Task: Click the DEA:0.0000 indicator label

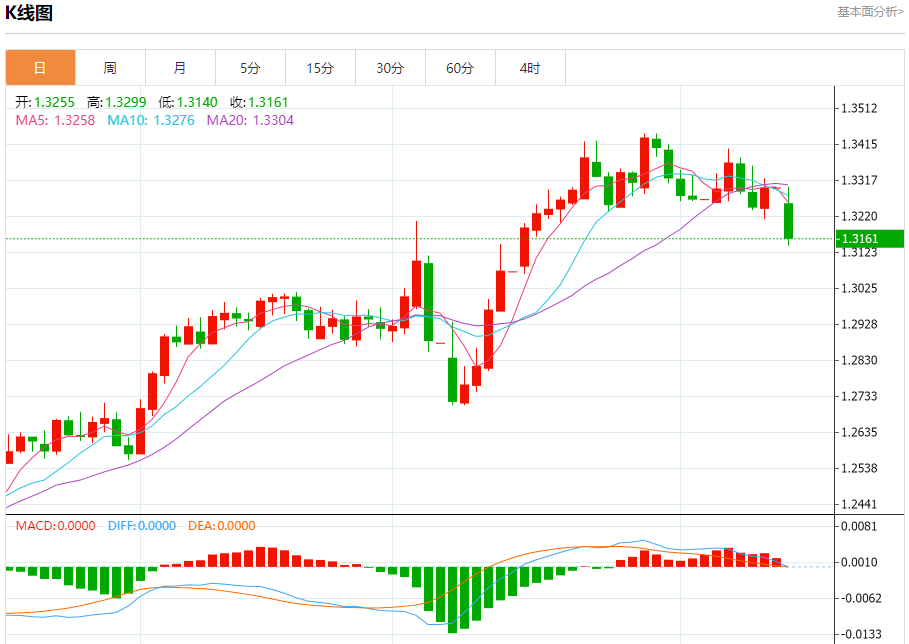Action: click(x=221, y=526)
